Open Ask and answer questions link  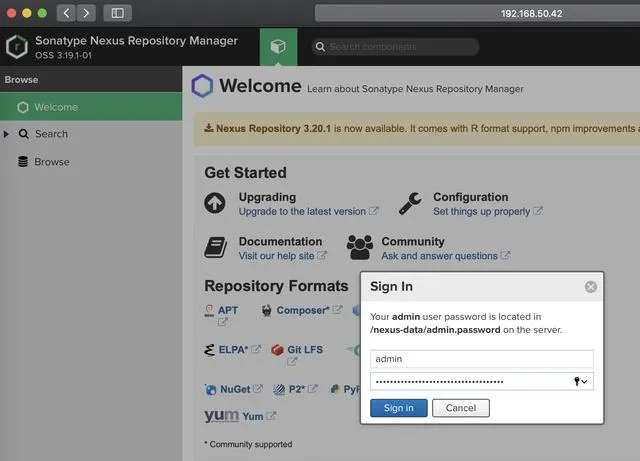click(440, 256)
